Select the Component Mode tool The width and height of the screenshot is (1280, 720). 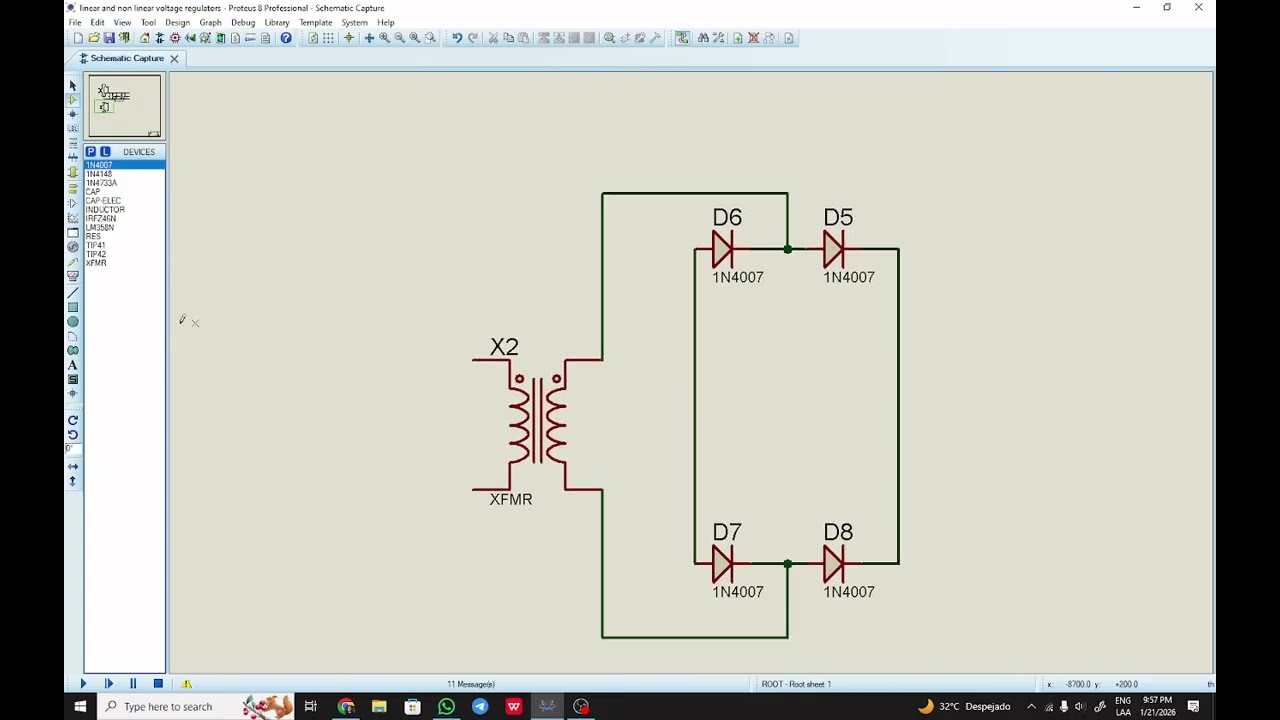[x=73, y=100]
